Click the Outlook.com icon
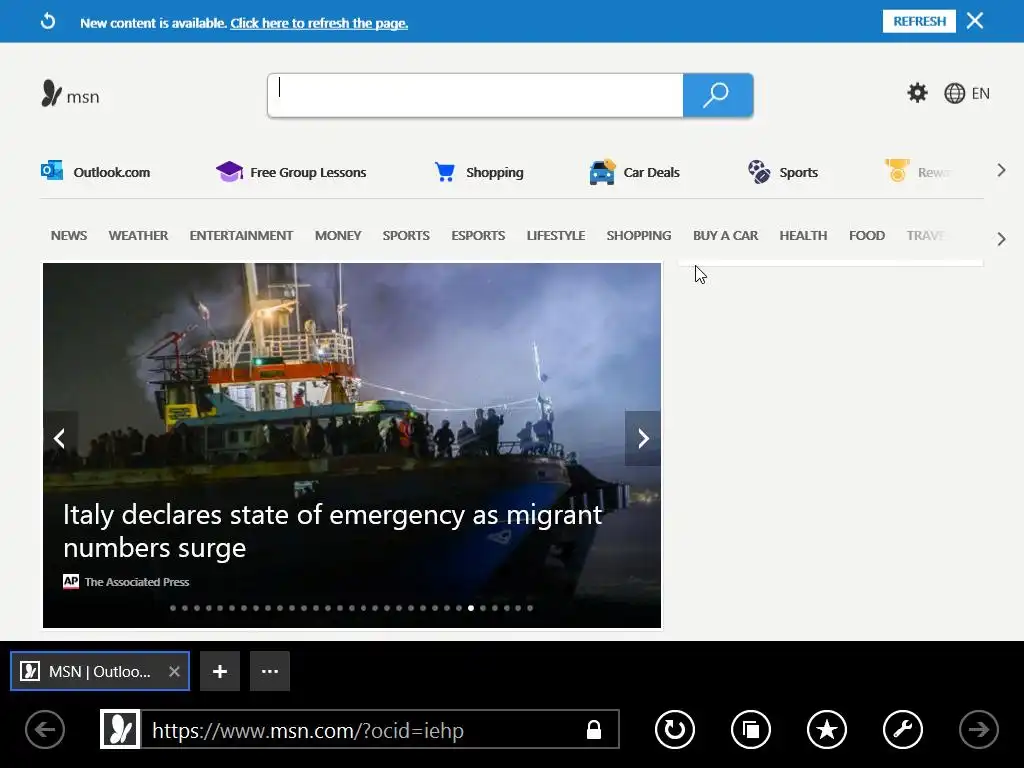Image resolution: width=1024 pixels, height=768 pixels. pyautogui.click(x=52, y=171)
